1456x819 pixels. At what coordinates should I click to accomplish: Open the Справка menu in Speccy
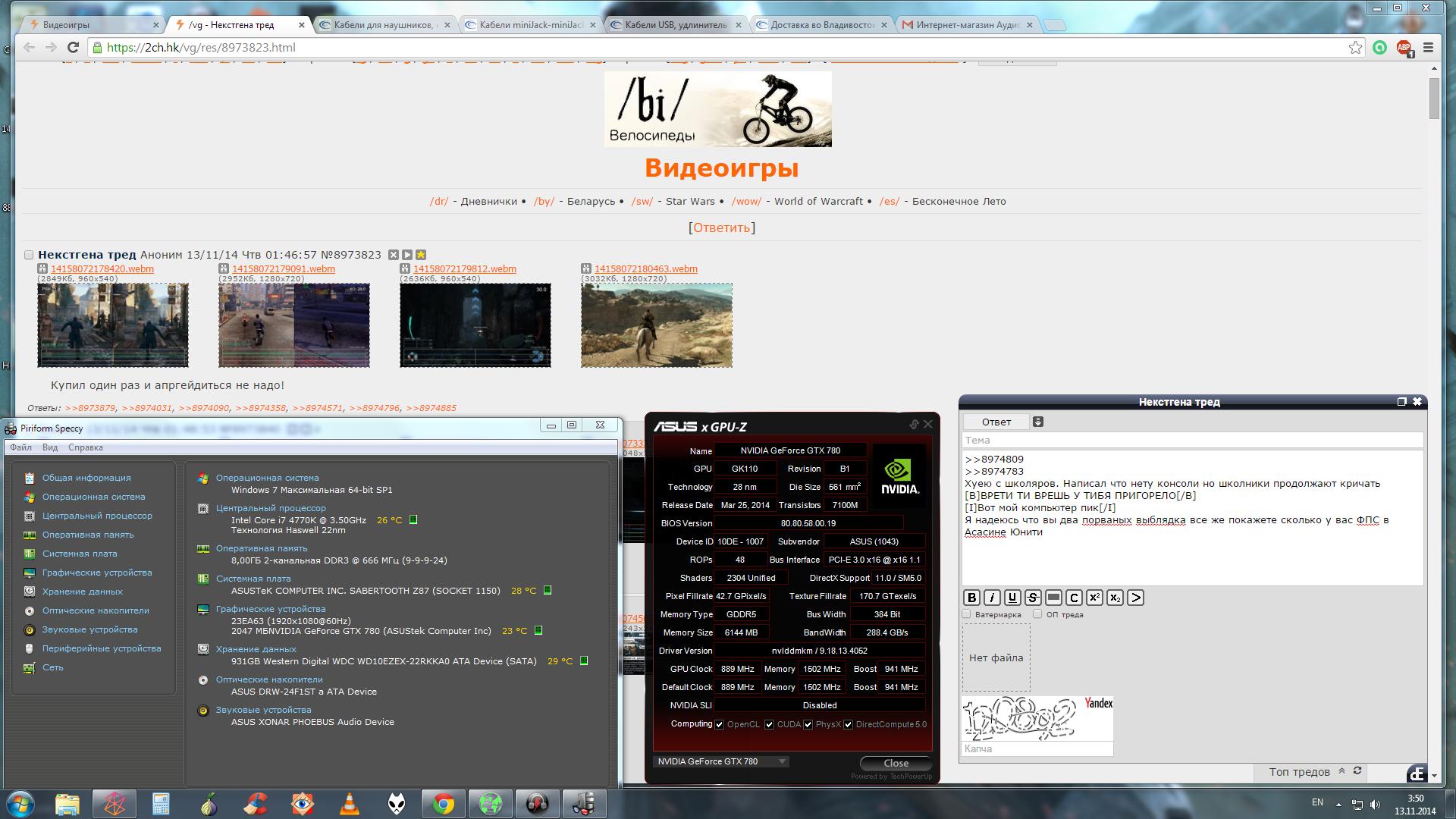coord(86,447)
